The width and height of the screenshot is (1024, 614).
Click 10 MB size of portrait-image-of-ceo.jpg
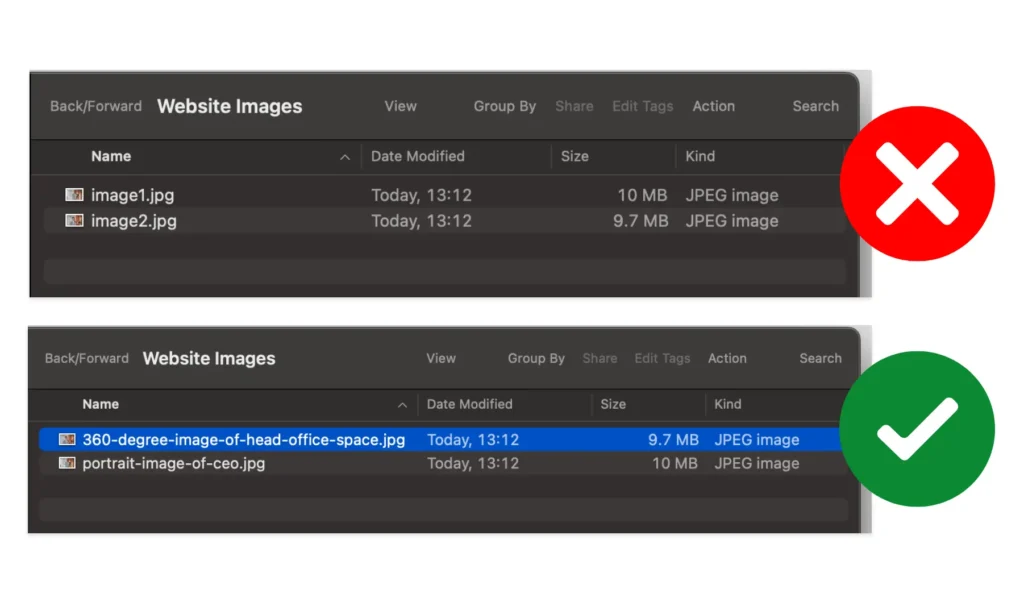pos(675,463)
